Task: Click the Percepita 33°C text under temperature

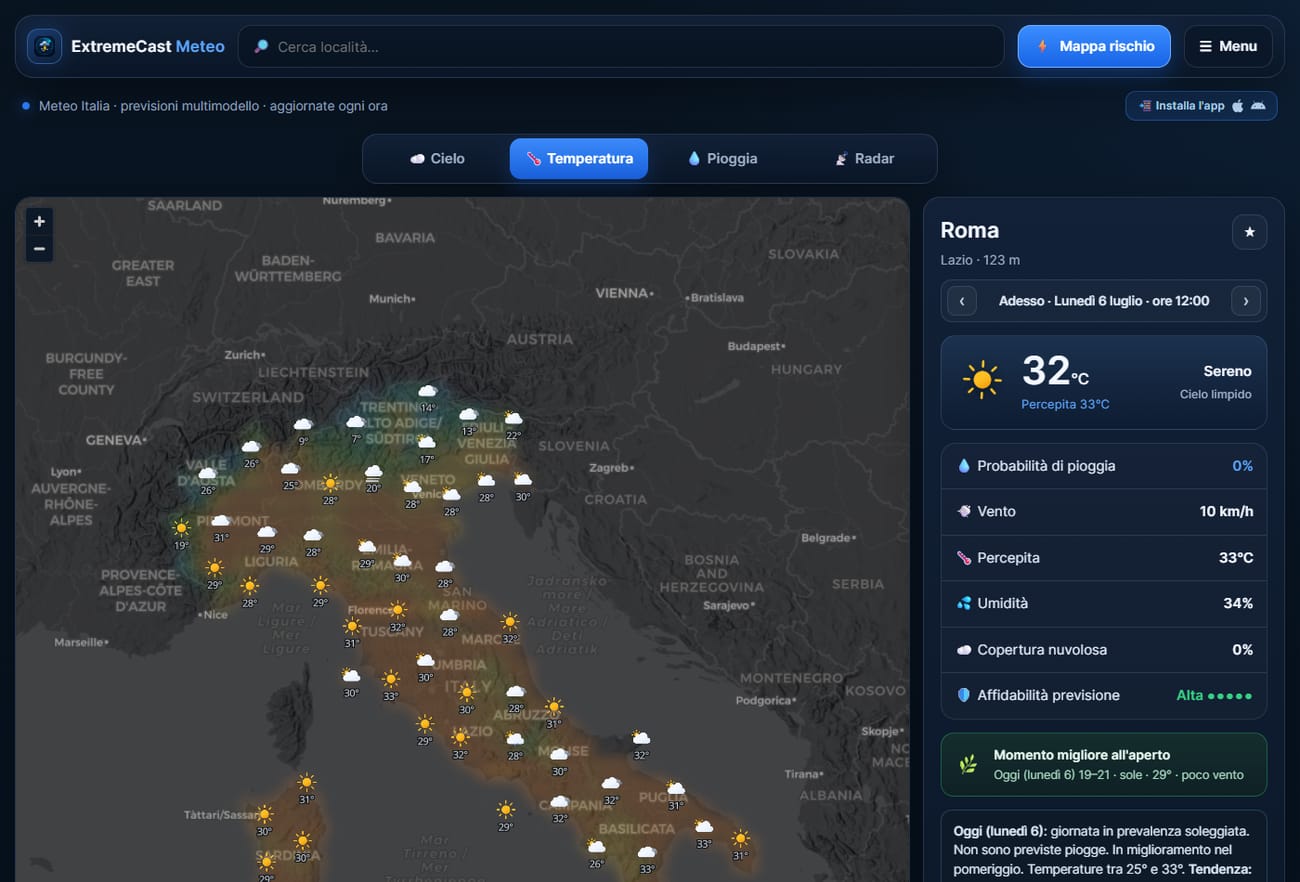Action: [x=1065, y=404]
